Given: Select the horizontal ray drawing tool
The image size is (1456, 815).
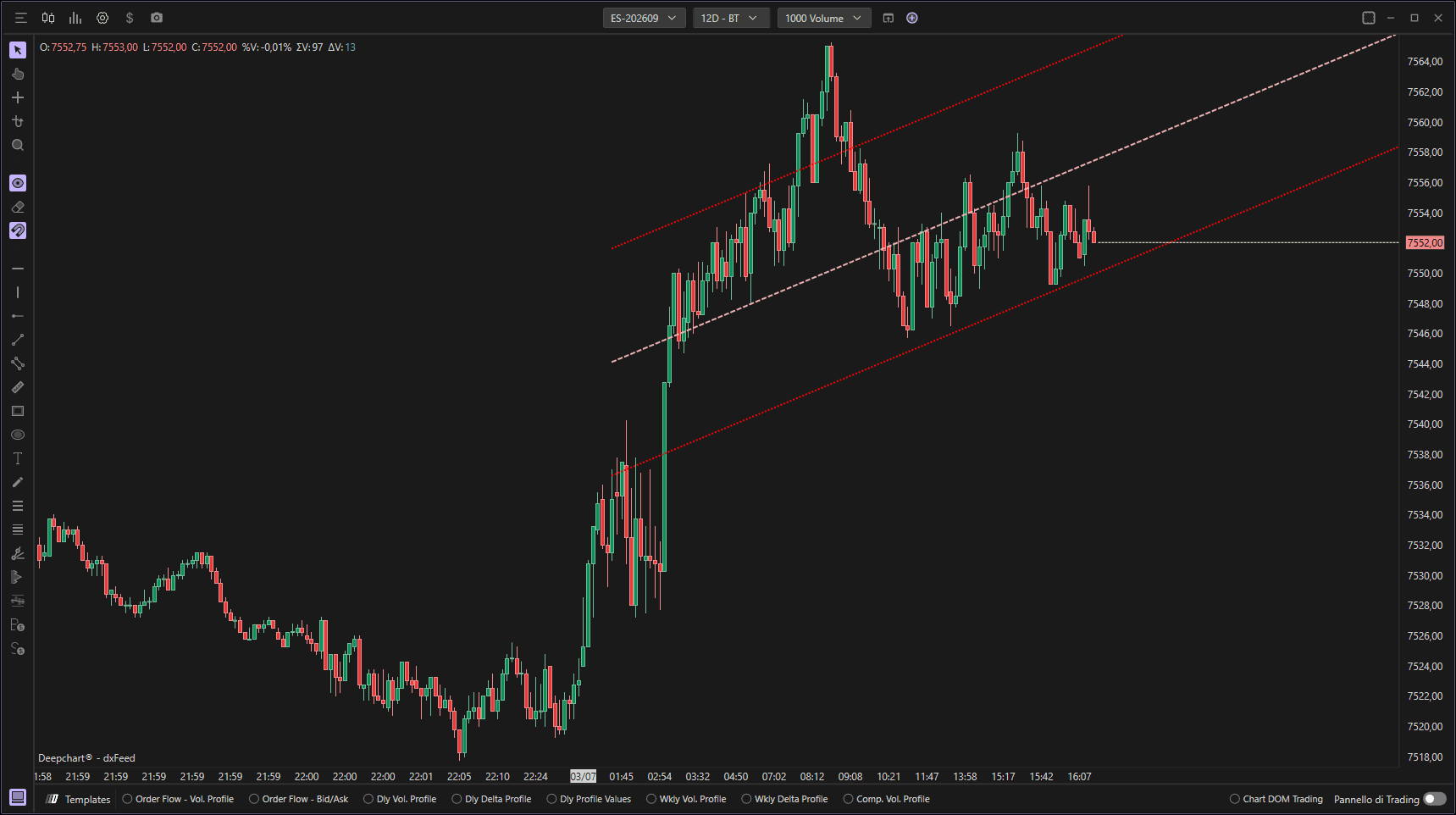Looking at the screenshot, I should (18, 316).
